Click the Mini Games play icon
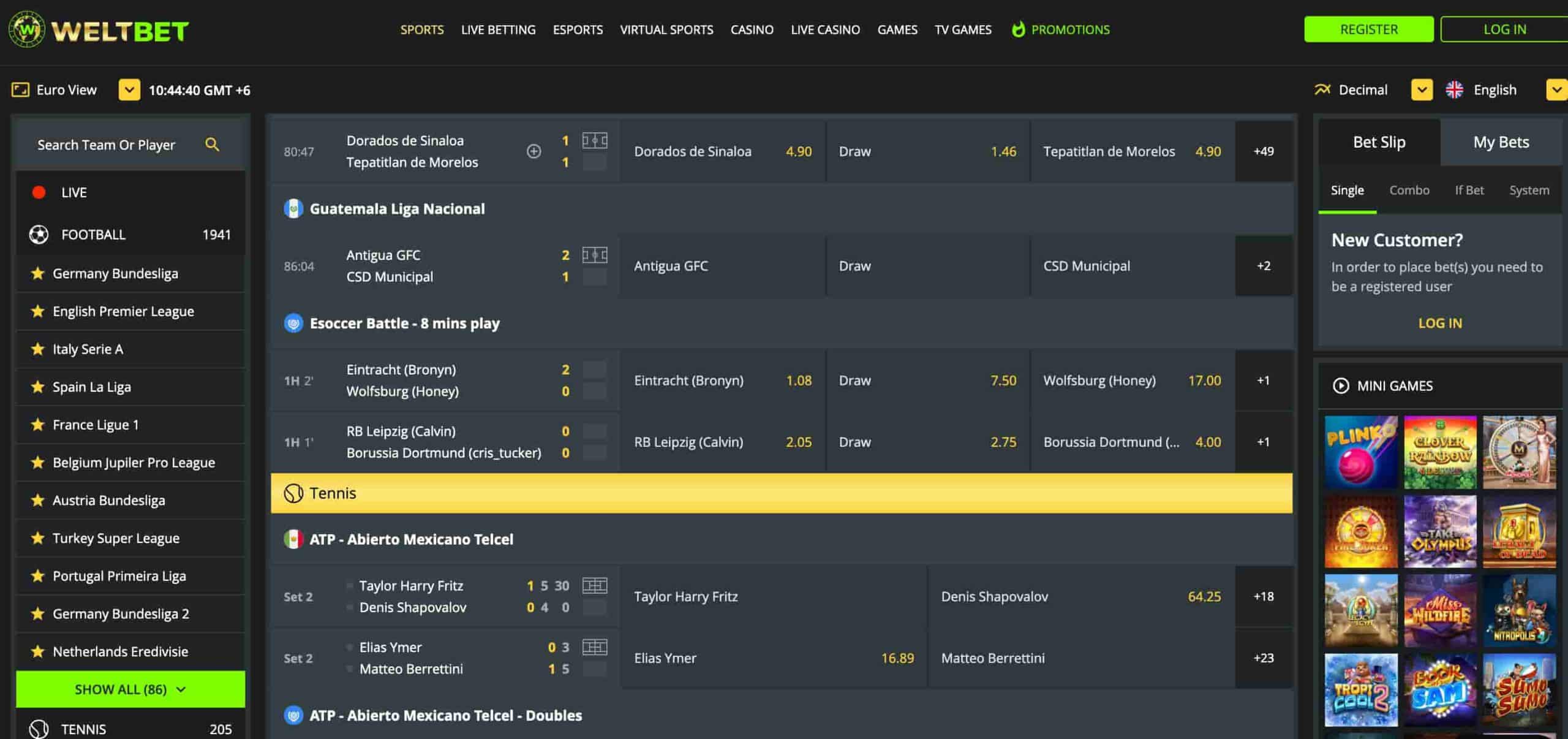Viewport: 1568px width, 739px height. point(1341,385)
